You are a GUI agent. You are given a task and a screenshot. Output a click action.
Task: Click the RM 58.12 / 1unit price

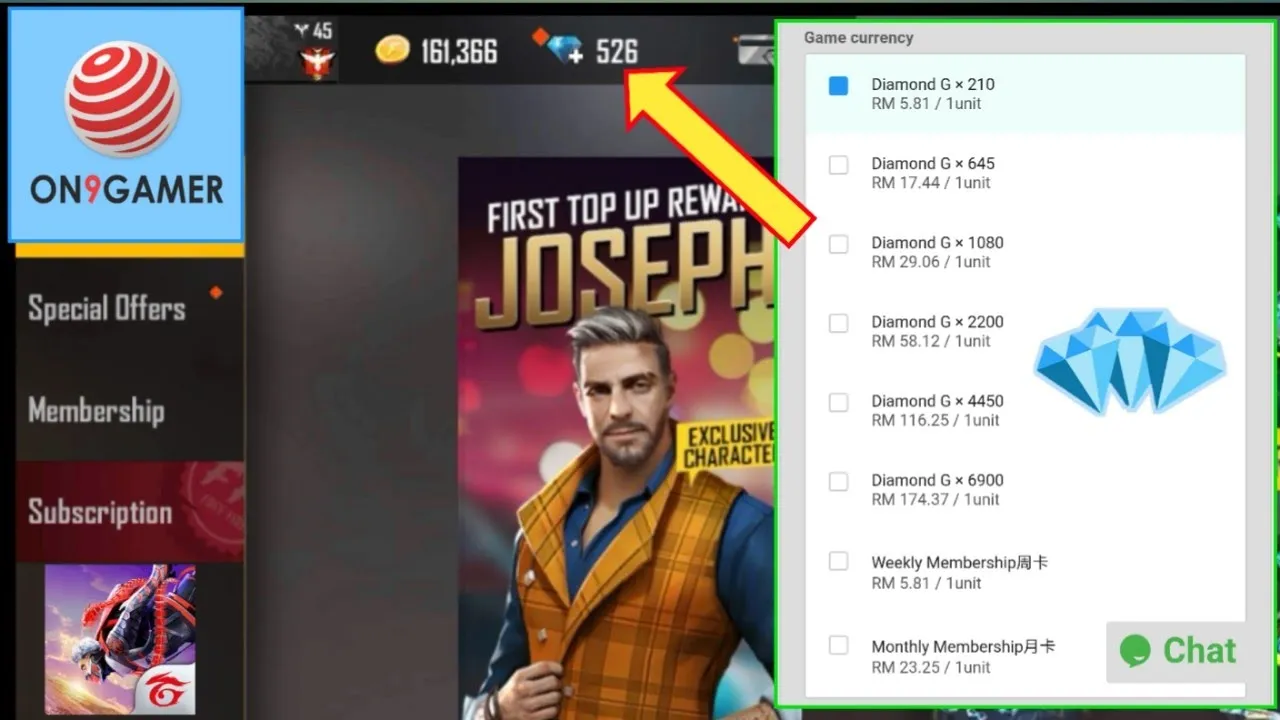(x=931, y=341)
